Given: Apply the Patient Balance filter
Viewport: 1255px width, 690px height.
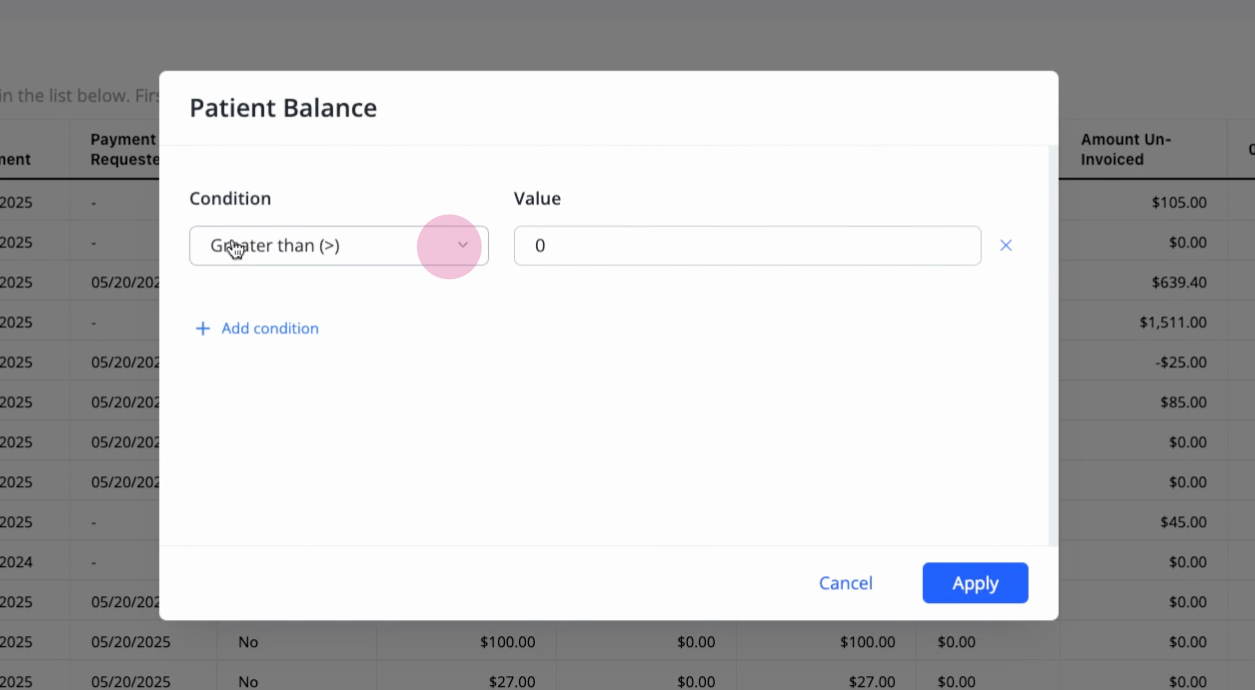Looking at the screenshot, I should [975, 583].
